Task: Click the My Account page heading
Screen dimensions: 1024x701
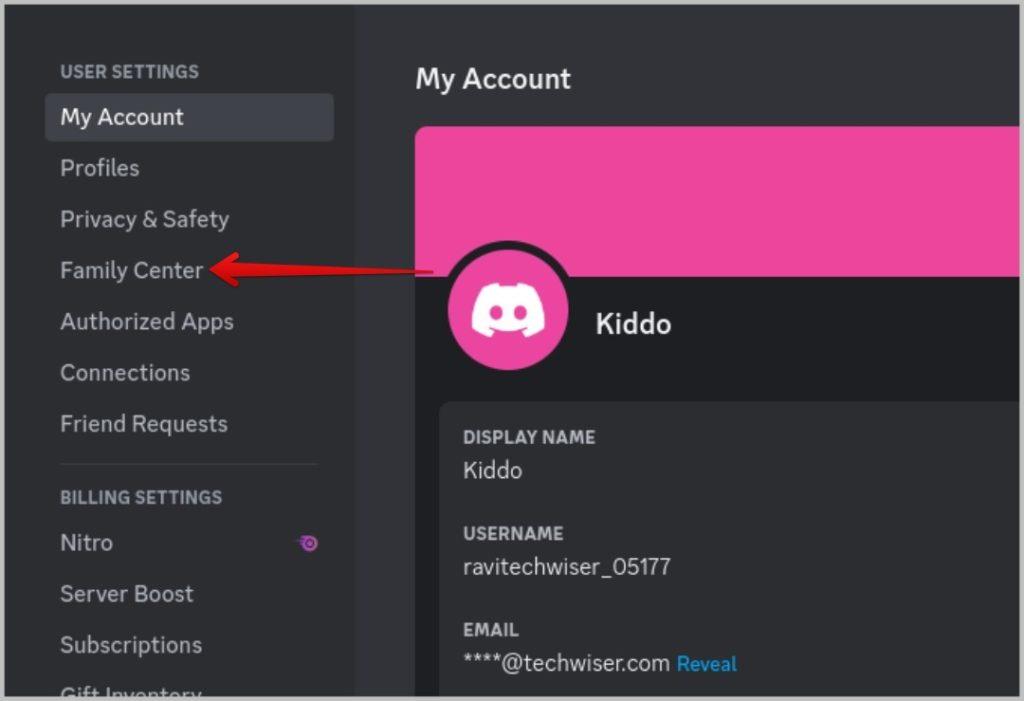Action: tap(493, 79)
